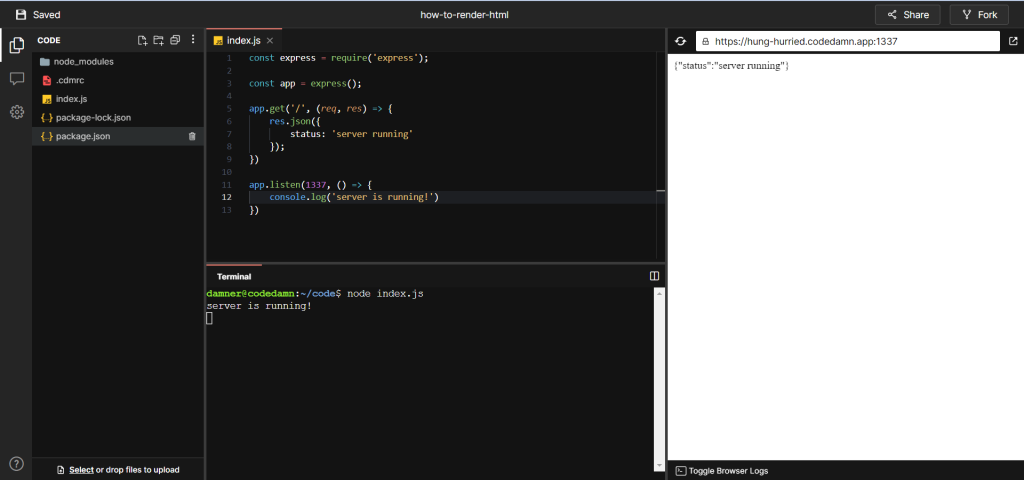Image resolution: width=1024 pixels, height=480 pixels.
Task: Click the Select upload link
Action: (x=82, y=470)
